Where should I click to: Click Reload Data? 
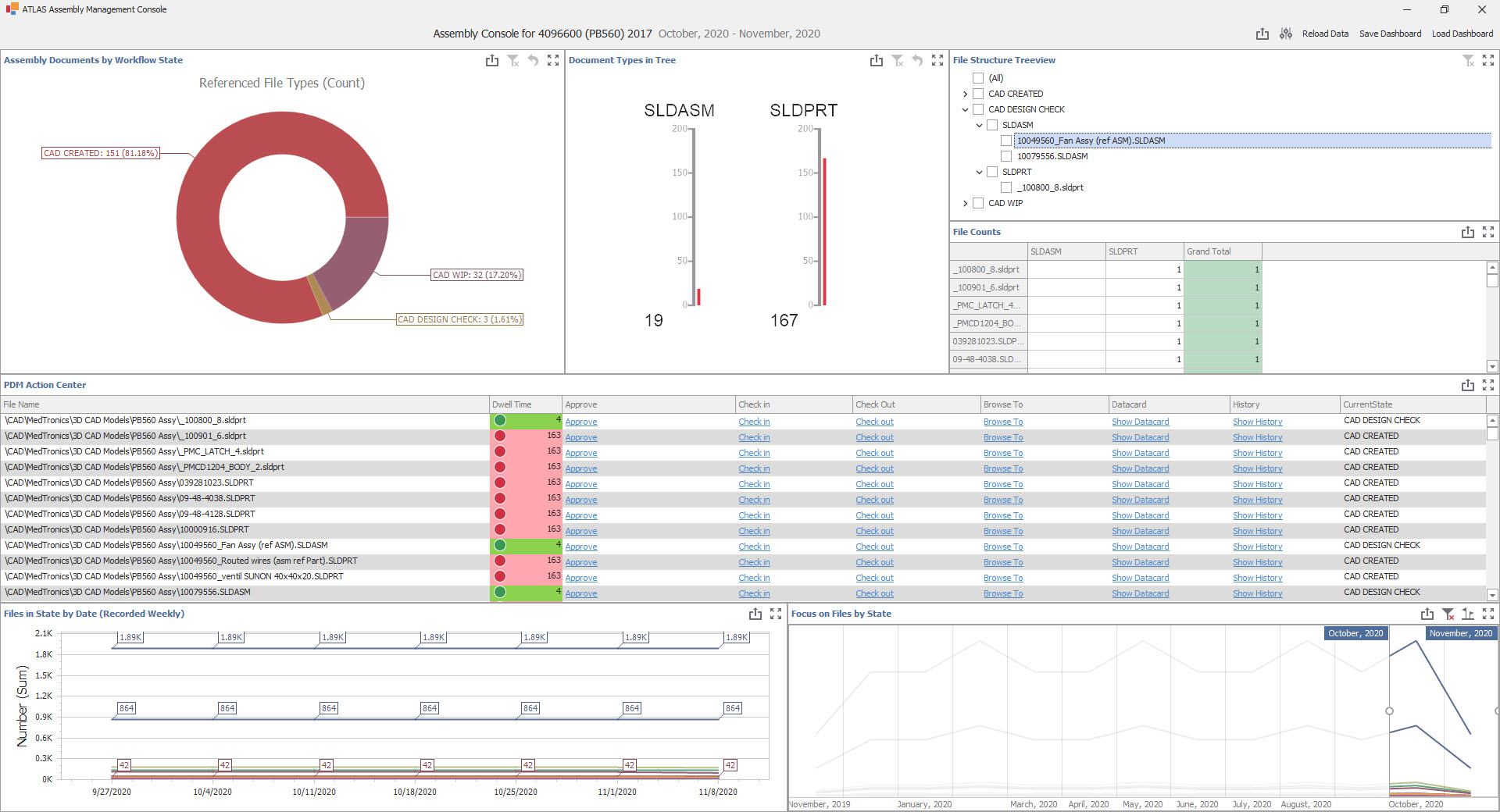coord(1326,34)
